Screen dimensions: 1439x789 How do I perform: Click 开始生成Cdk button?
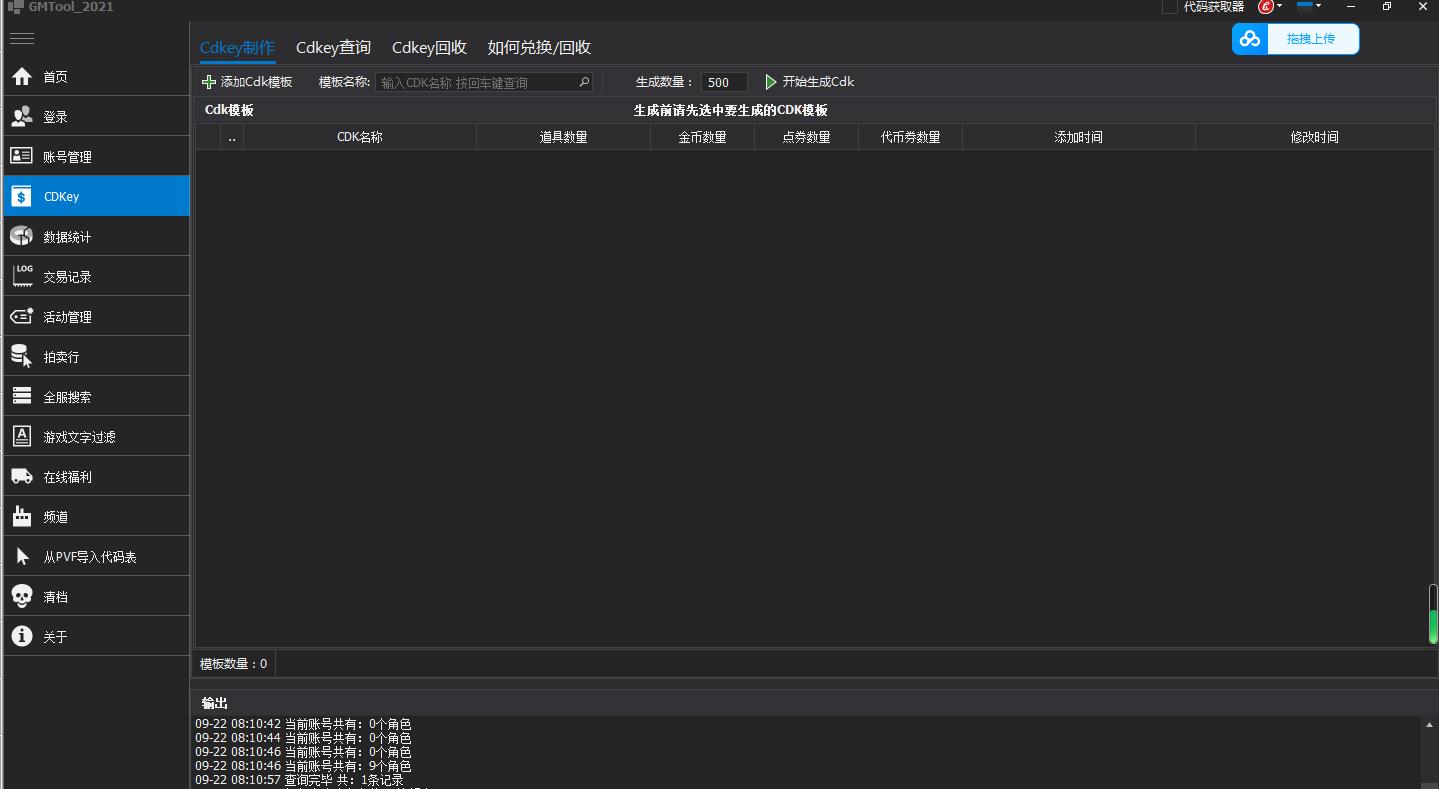point(809,82)
